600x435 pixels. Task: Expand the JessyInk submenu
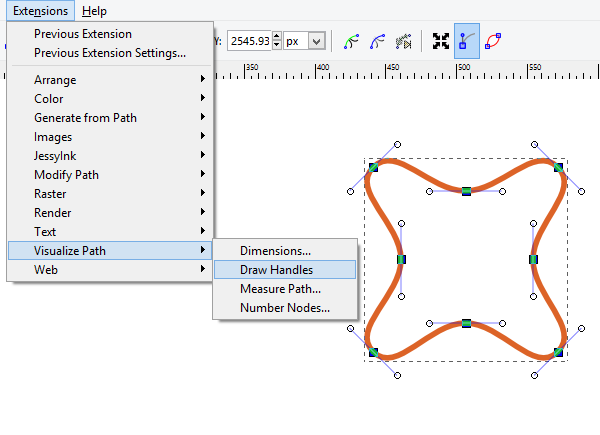point(109,156)
